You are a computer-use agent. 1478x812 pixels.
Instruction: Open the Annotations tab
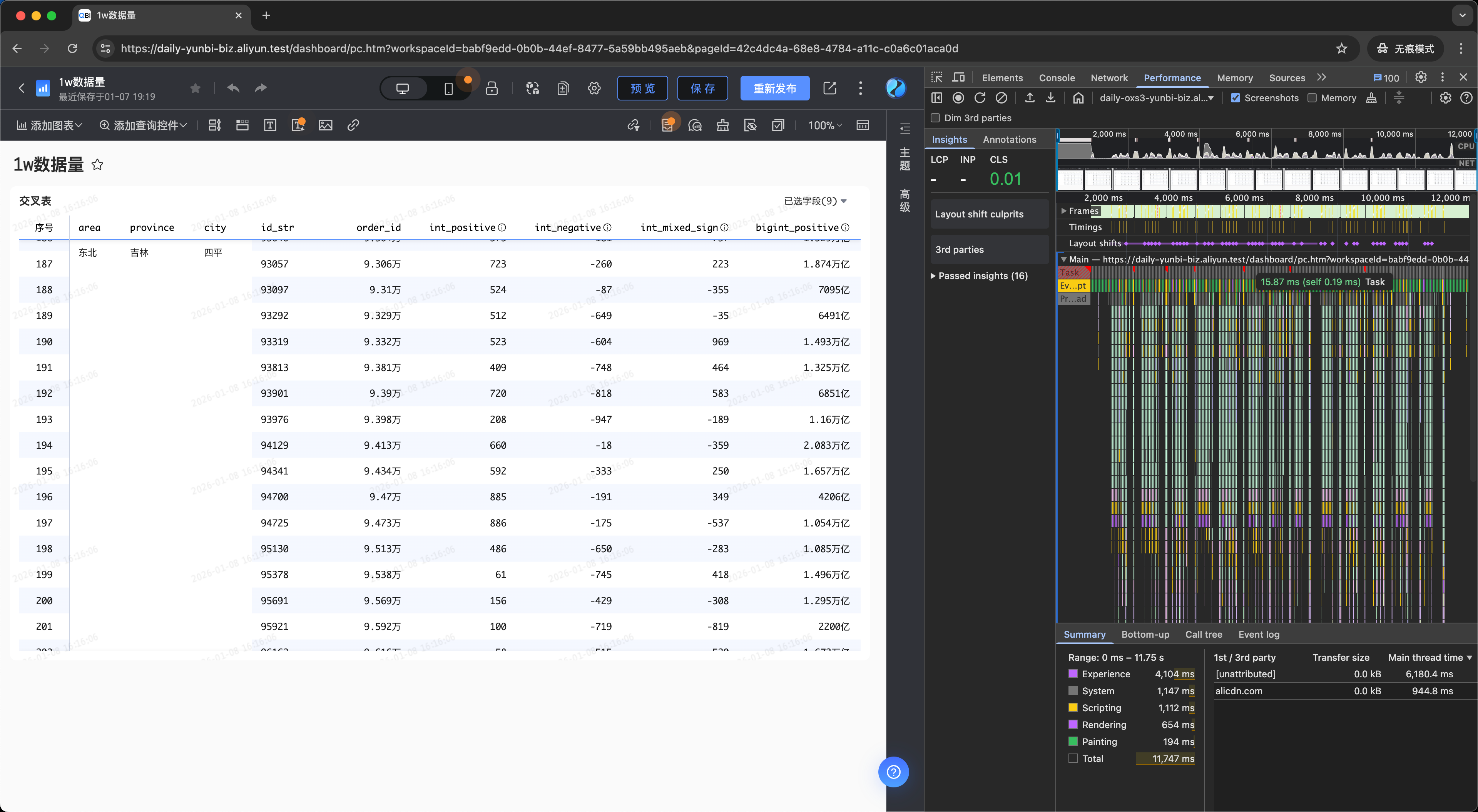pos(1009,139)
